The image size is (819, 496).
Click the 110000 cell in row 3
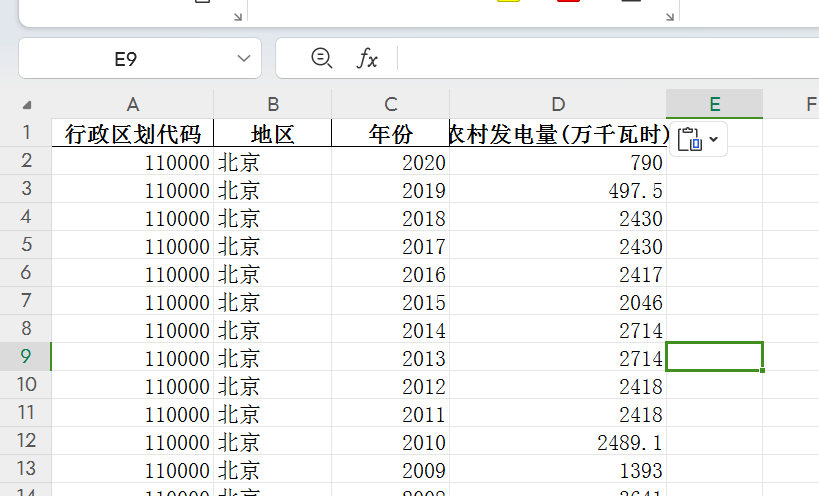pyautogui.click(x=133, y=190)
